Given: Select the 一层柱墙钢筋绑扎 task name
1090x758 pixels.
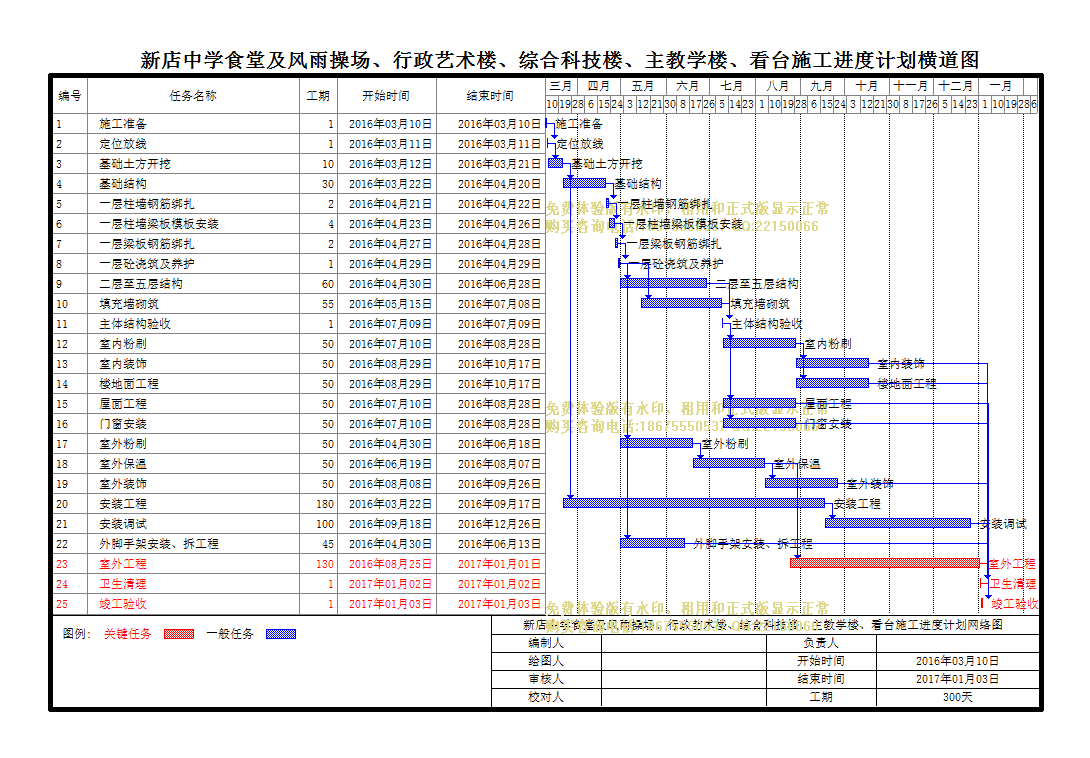Looking at the screenshot, I should point(147,204).
